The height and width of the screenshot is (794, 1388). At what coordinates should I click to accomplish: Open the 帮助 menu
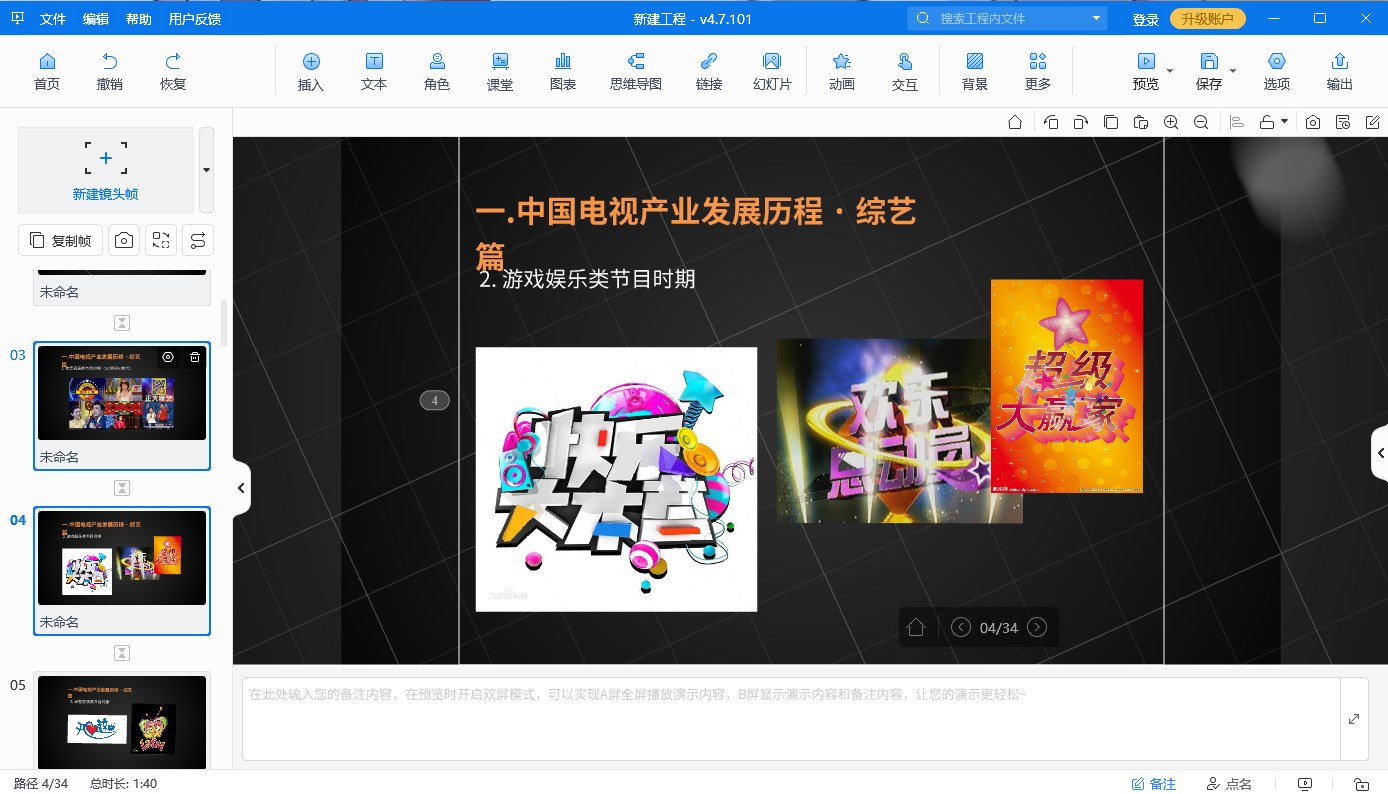tap(139, 19)
